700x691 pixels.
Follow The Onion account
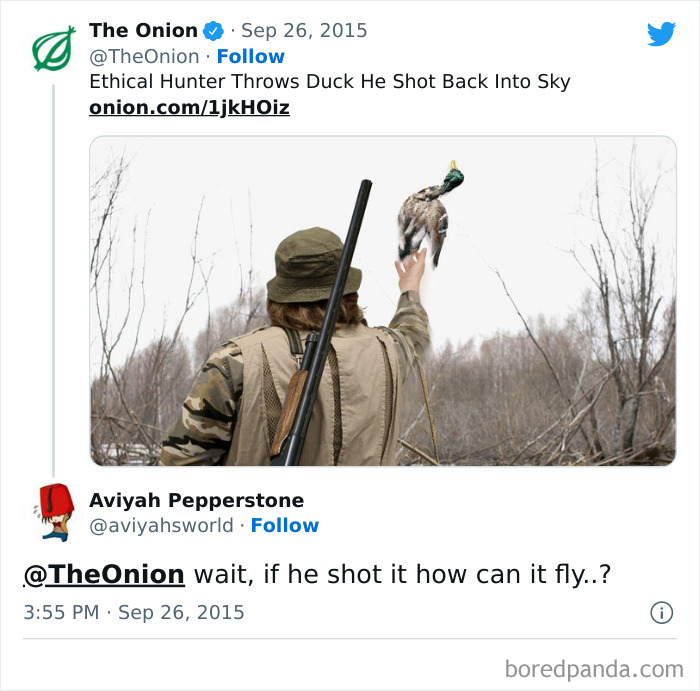tap(250, 57)
